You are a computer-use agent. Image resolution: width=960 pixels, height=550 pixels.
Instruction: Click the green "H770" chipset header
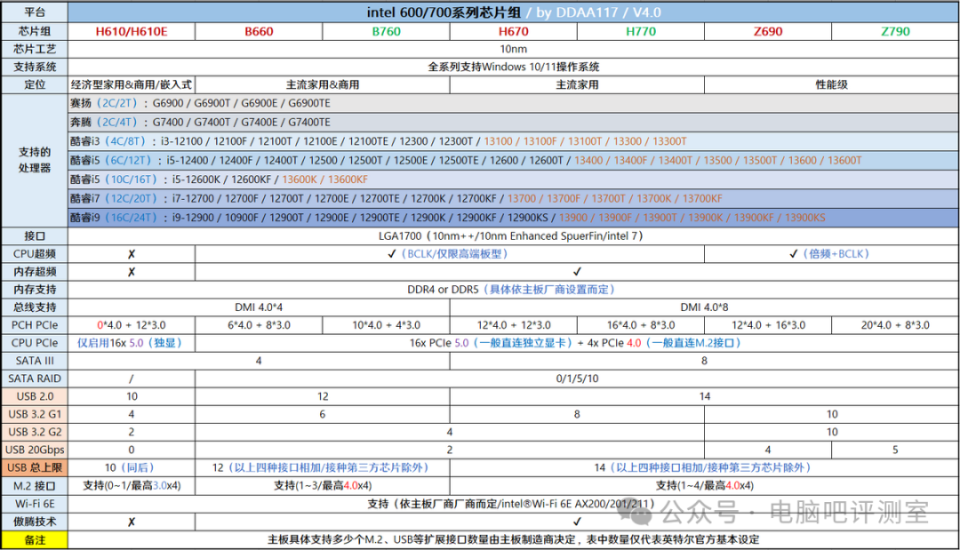tap(640, 31)
